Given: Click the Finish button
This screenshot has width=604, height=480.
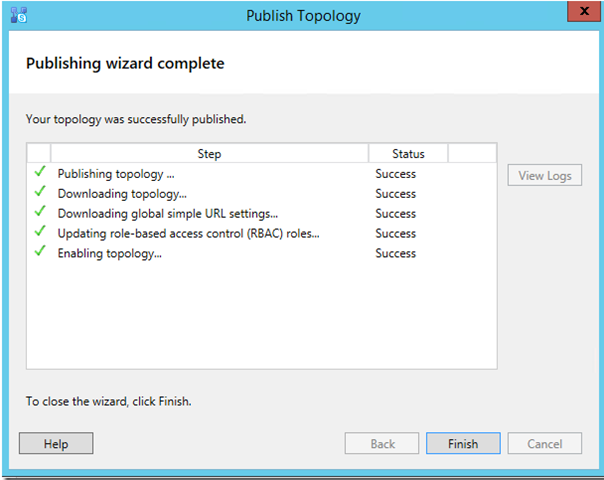Looking at the screenshot, I should click(x=463, y=443).
